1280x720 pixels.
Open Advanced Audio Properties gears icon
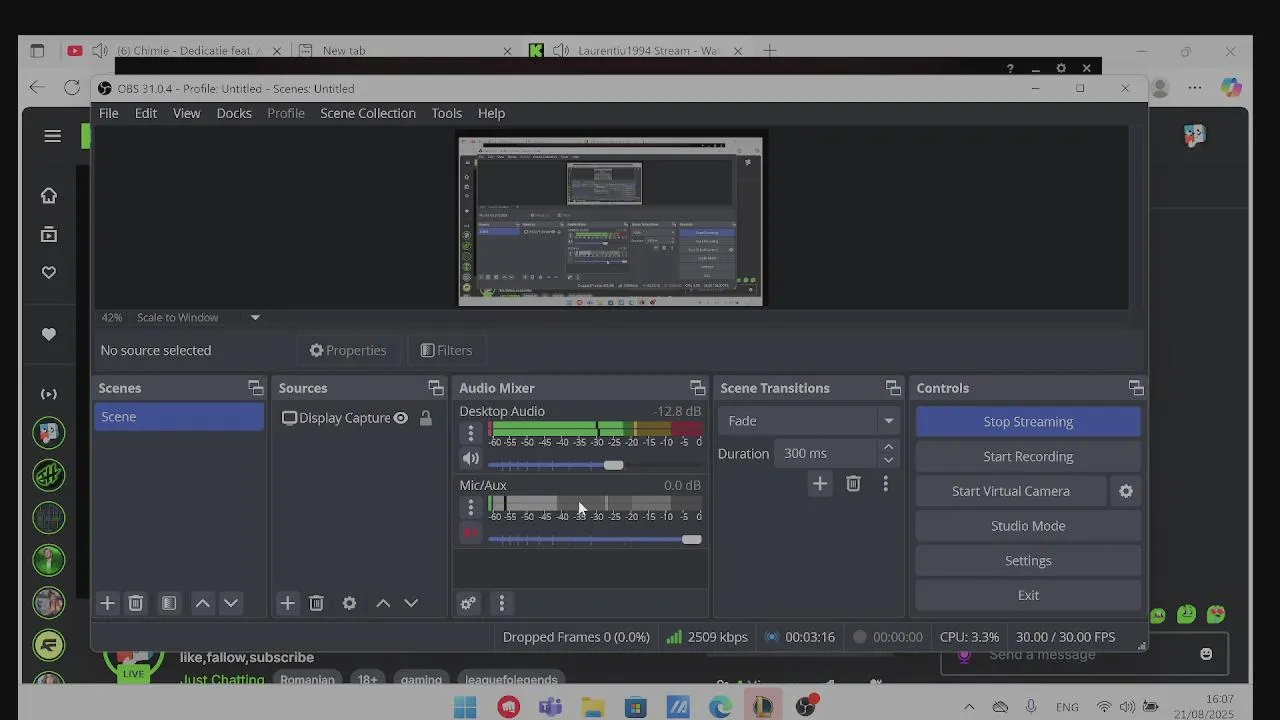pyautogui.click(x=468, y=603)
